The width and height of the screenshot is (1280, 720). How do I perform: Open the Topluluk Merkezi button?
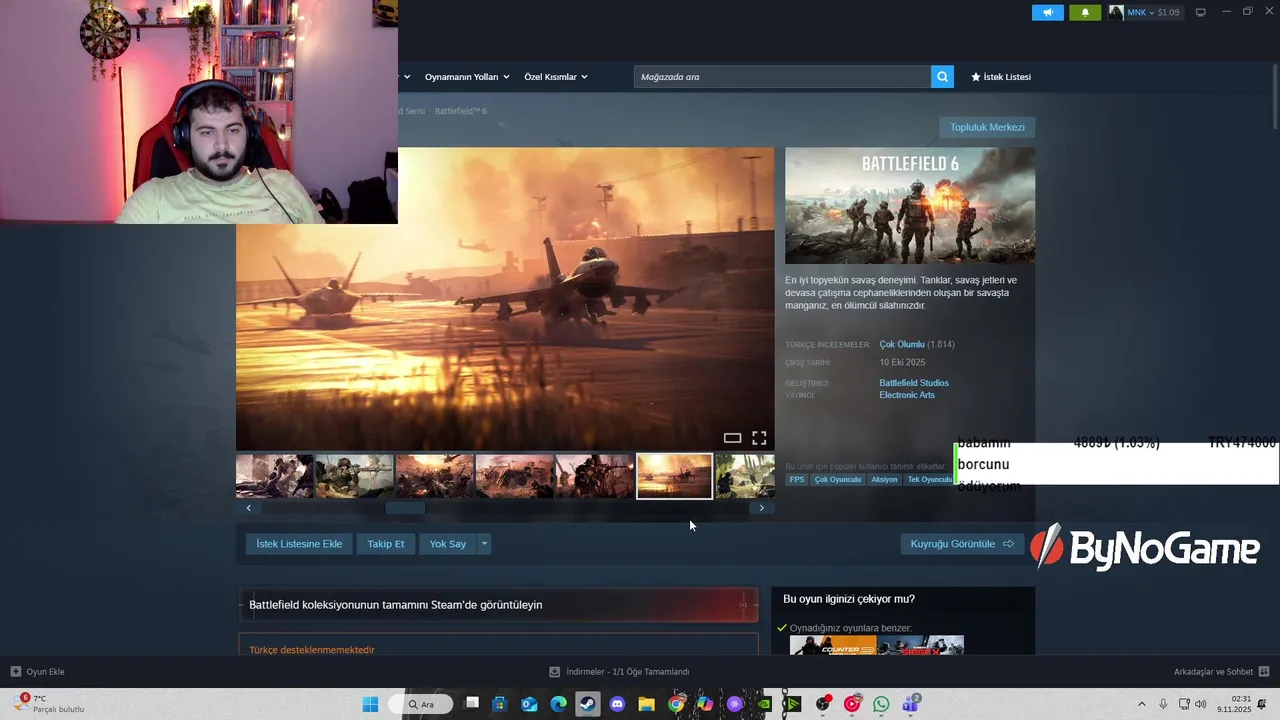point(987,127)
